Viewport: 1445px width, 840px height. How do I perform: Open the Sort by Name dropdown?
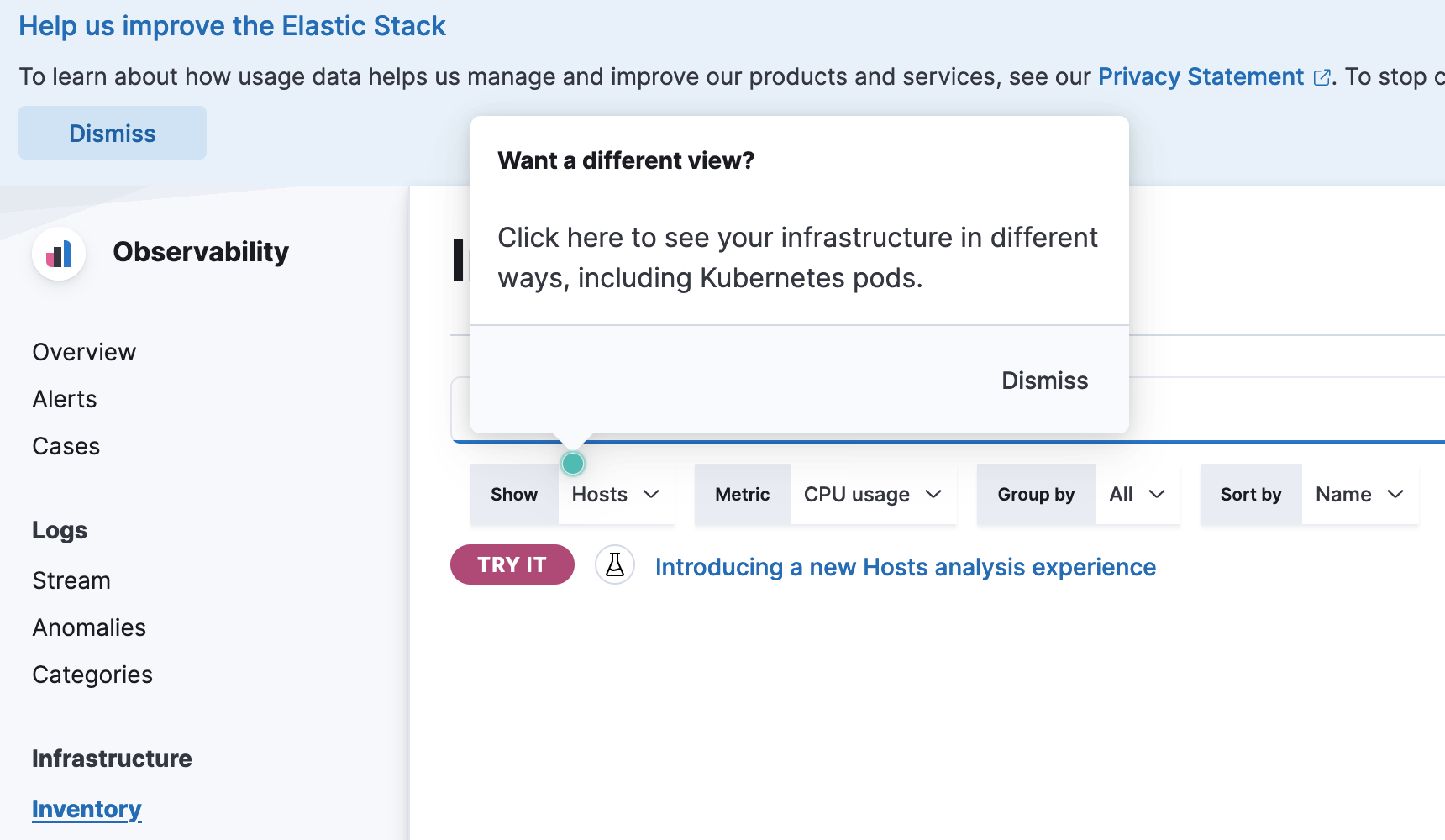tap(1358, 494)
